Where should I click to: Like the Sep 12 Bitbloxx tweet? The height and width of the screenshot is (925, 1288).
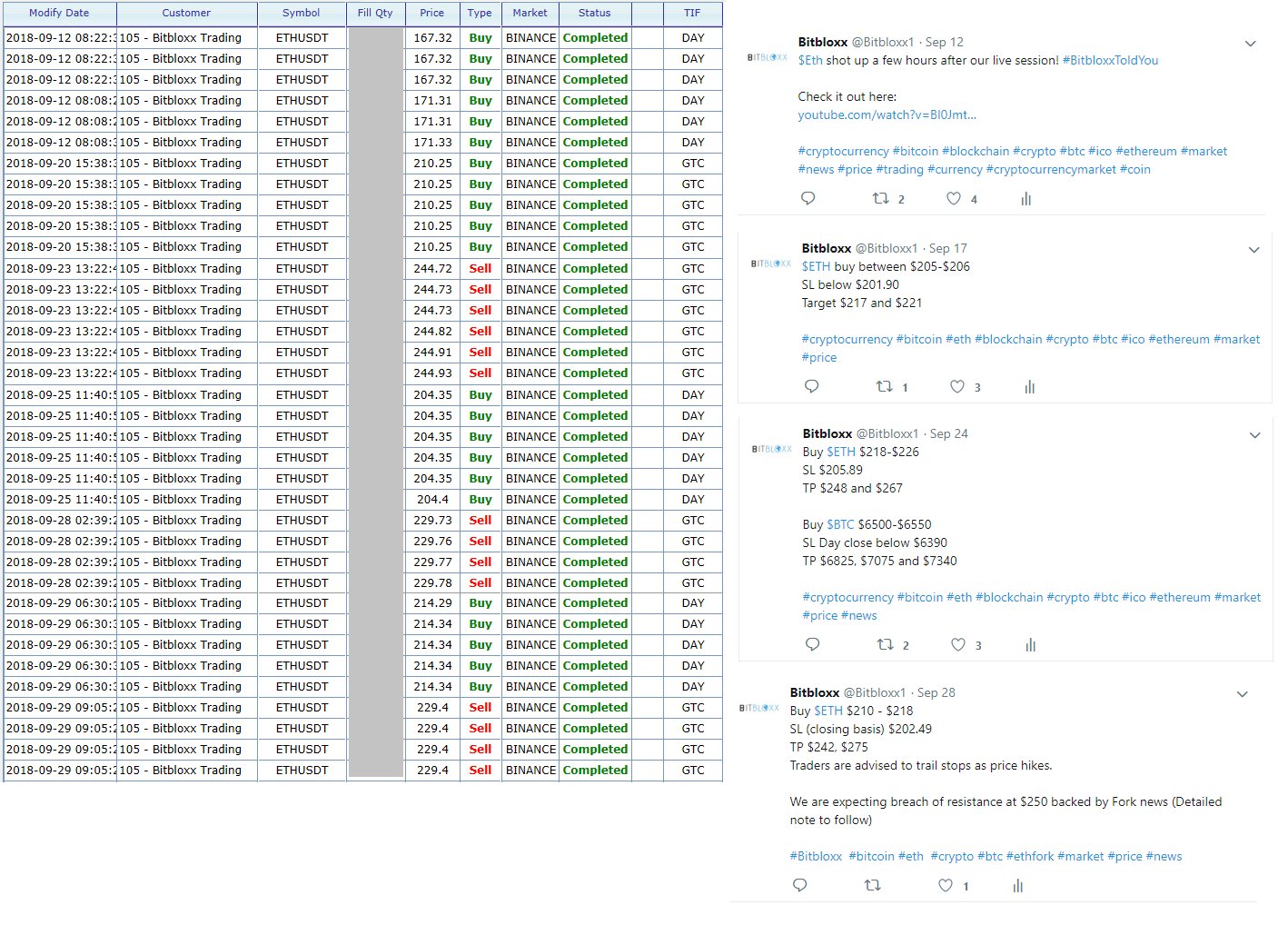[x=954, y=198]
